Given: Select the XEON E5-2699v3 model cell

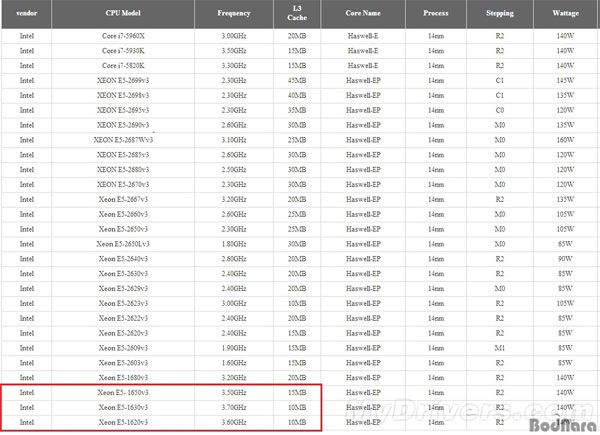Looking at the screenshot, I should [x=123, y=81].
